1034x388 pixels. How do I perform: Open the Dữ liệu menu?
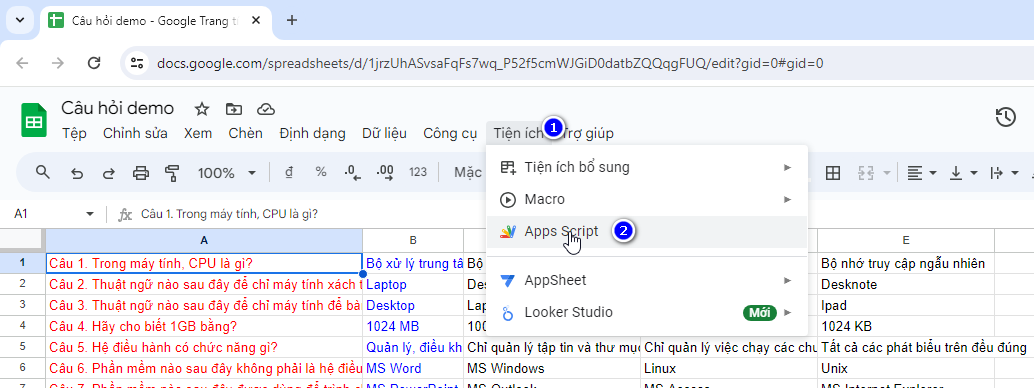click(x=384, y=133)
